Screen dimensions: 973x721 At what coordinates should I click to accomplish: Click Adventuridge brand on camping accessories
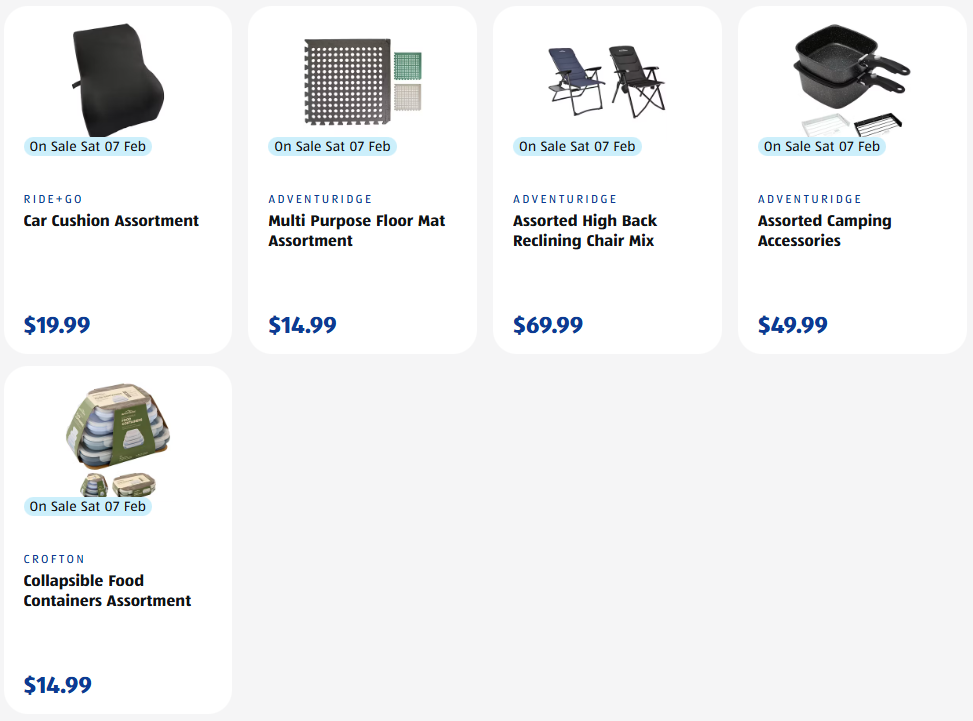[x=810, y=199]
